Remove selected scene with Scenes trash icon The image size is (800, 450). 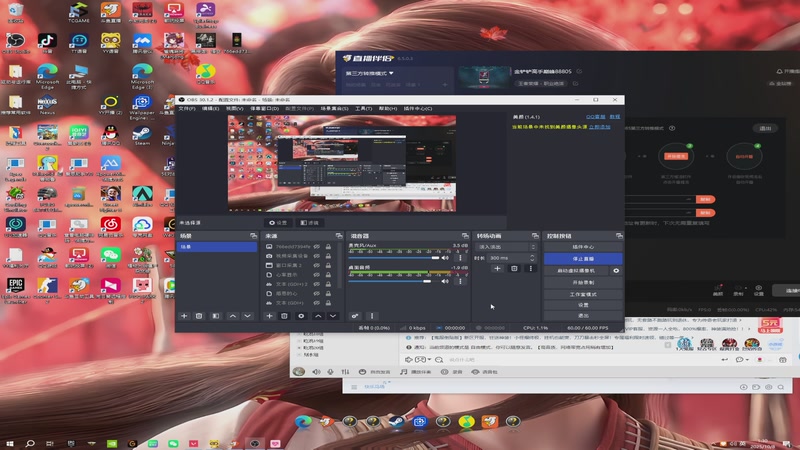pos(199,316)
